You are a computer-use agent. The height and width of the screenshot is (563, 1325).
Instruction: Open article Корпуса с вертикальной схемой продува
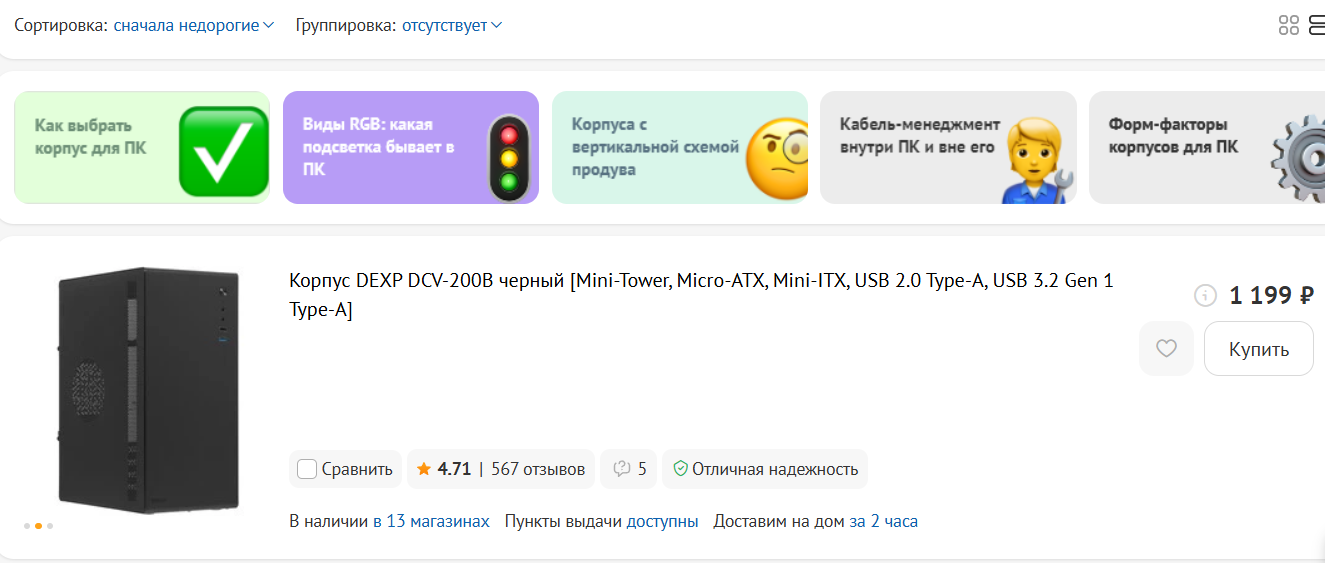[x=680, y=148]
